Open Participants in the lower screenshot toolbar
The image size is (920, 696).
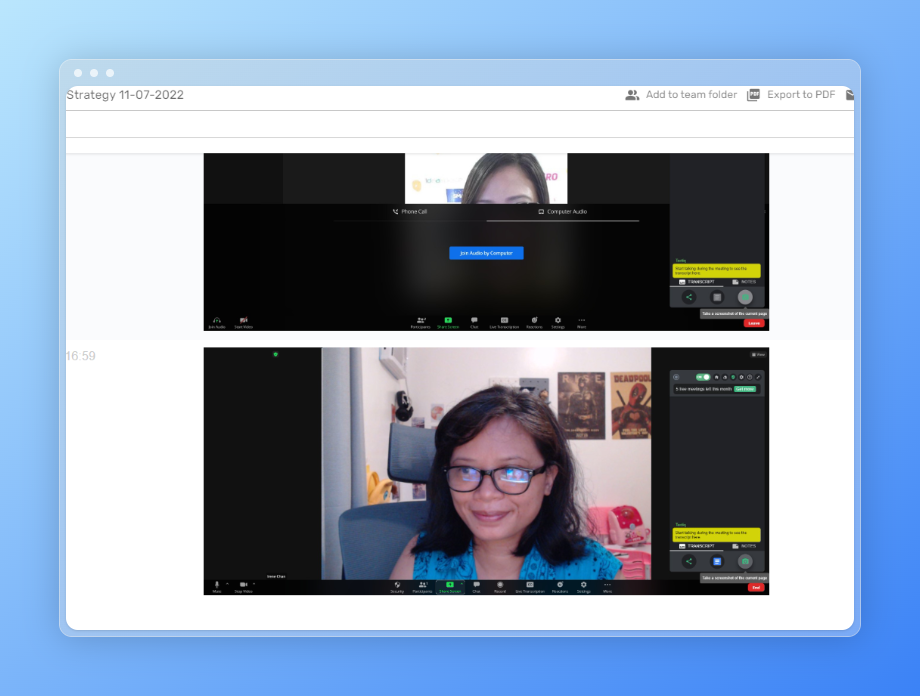tap(422, 586)
